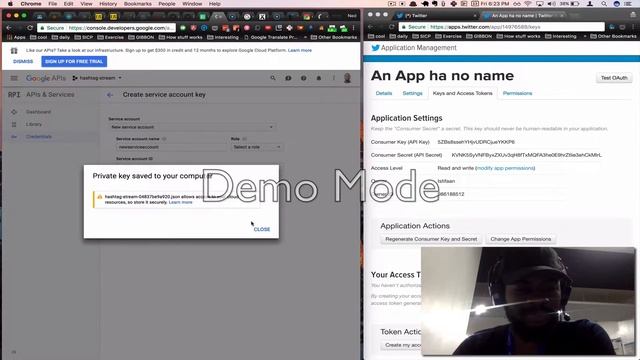Click the Google APIs search icon
Screen dimensions: 640x360
click(273, 78)
